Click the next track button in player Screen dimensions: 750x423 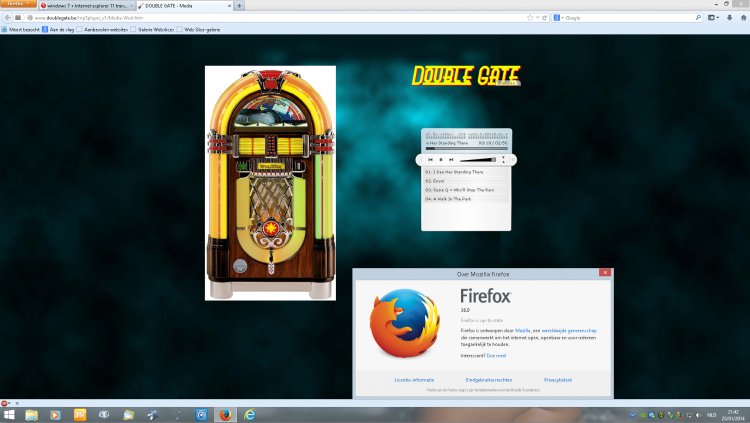click(x=451, y=159)
